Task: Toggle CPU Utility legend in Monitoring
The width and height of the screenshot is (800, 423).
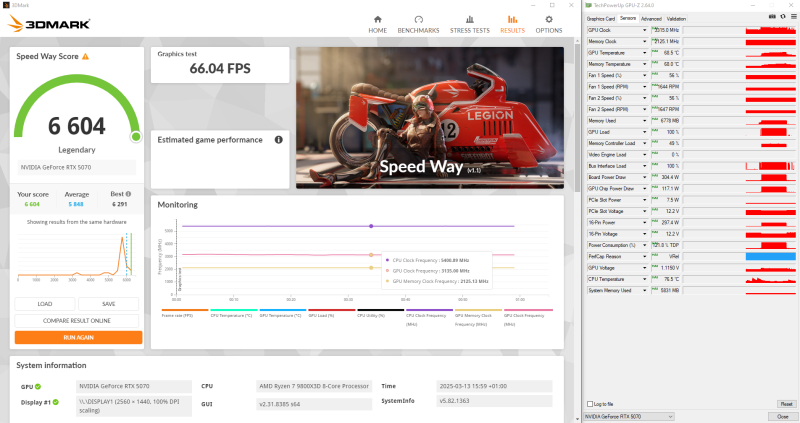Action: 381,313
